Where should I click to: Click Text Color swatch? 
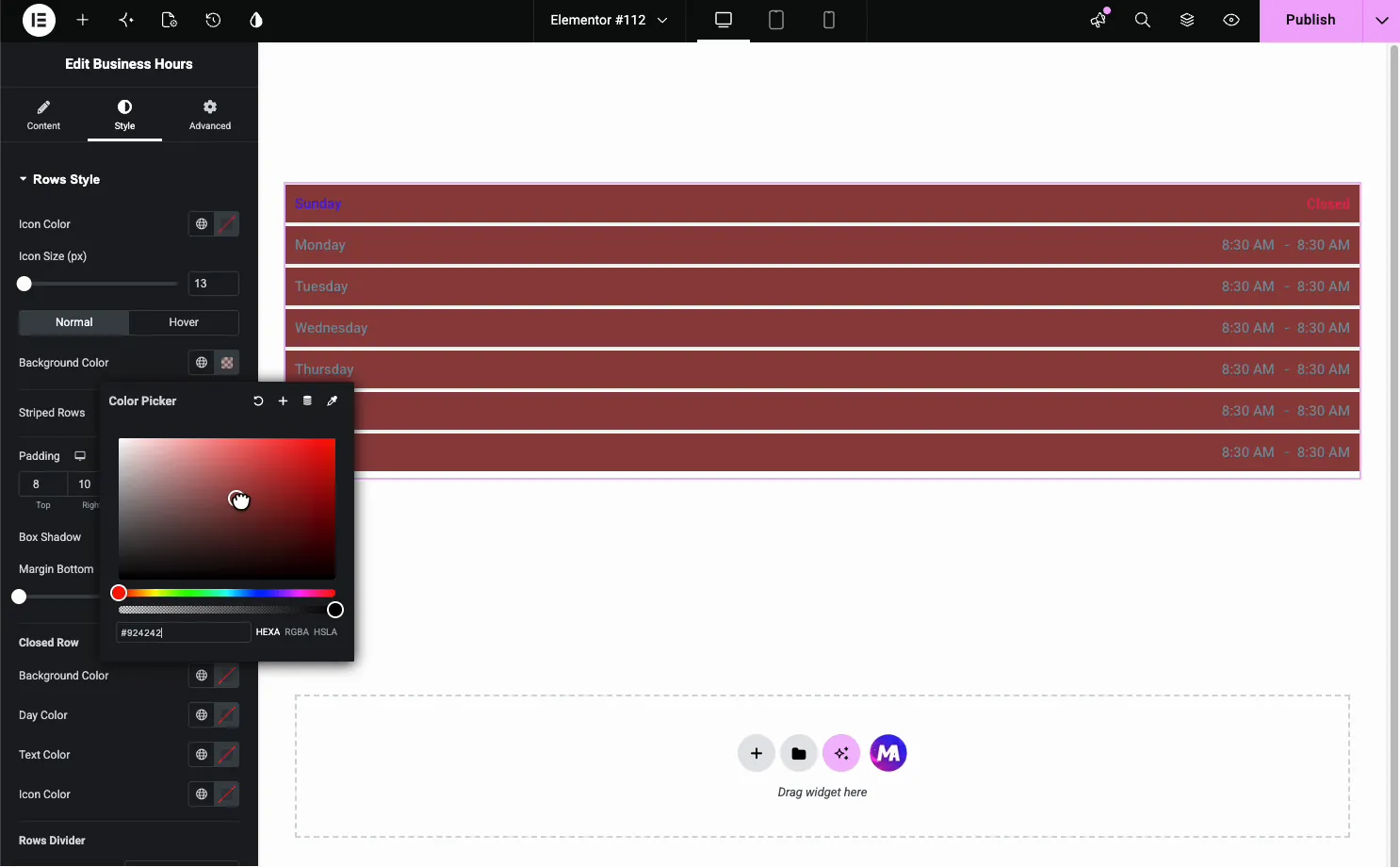click(x=227, y=755)
